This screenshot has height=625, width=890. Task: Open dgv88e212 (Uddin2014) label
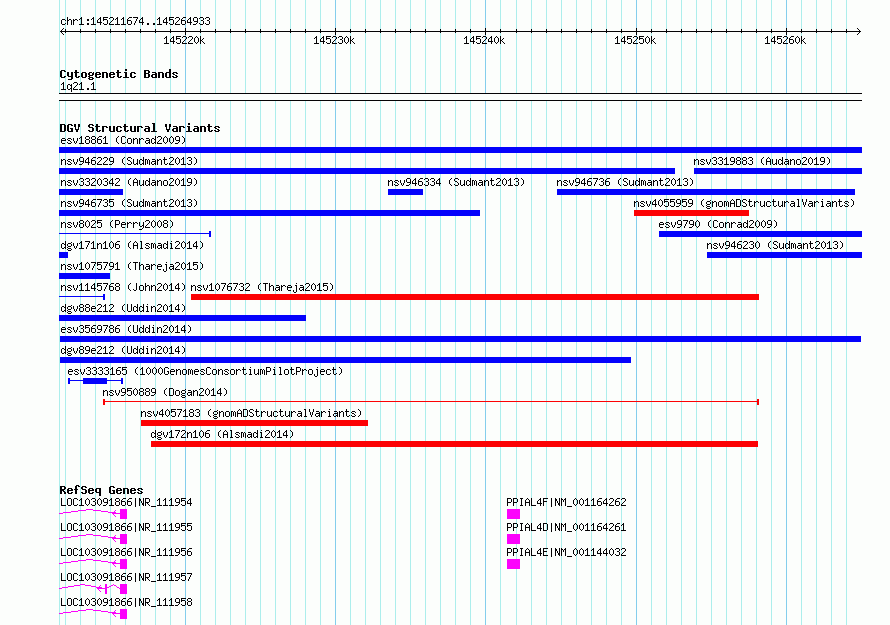tap(123, 308)
